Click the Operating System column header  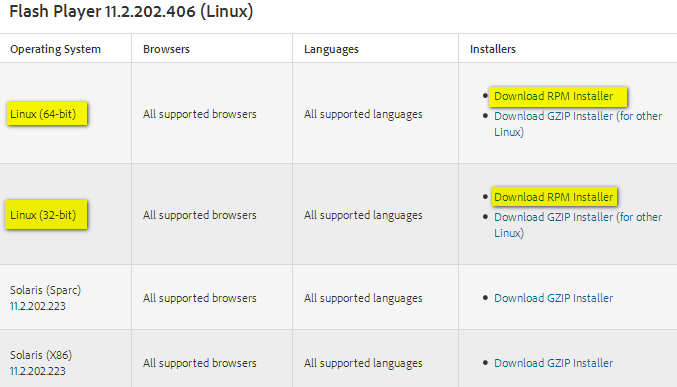pos(55,49)
